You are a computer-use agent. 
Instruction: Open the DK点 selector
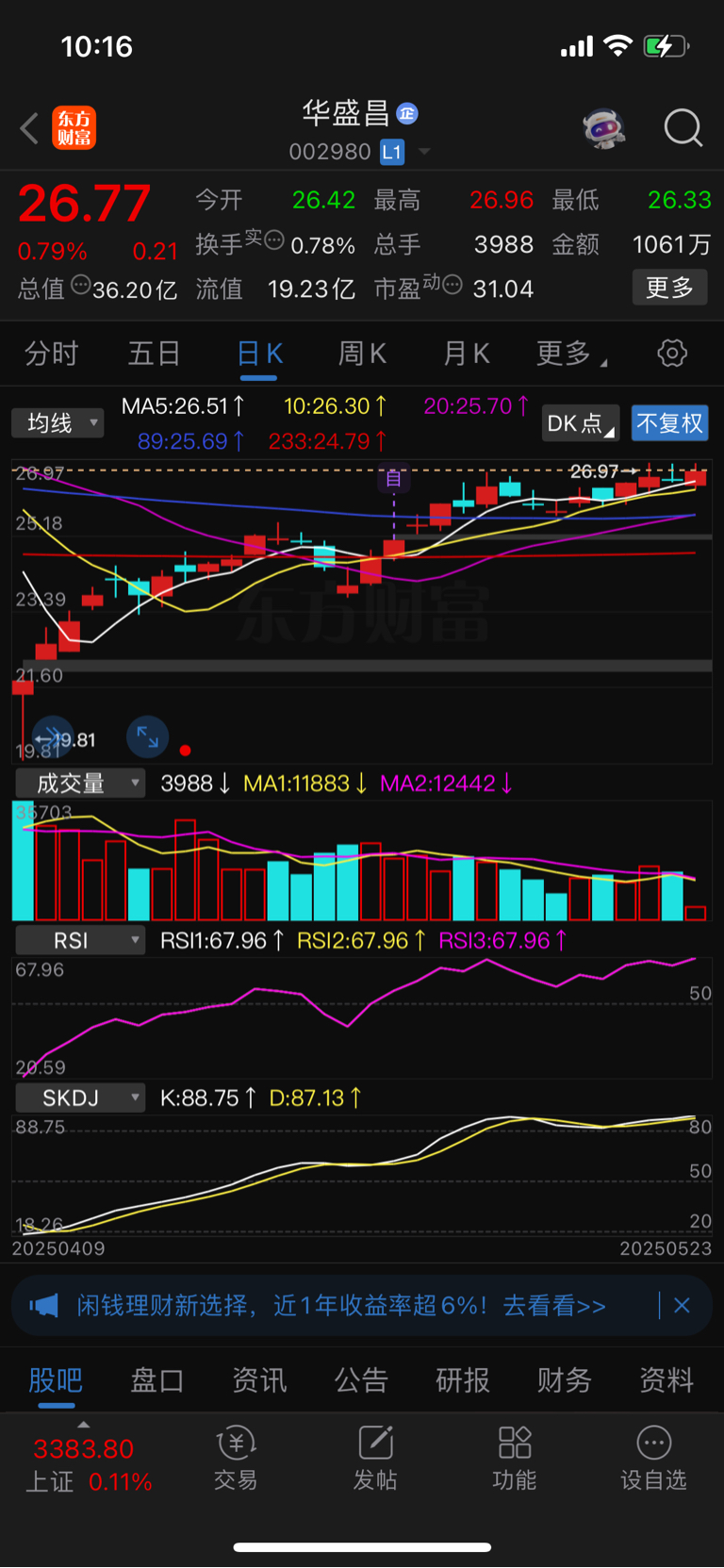coord(581,423)
